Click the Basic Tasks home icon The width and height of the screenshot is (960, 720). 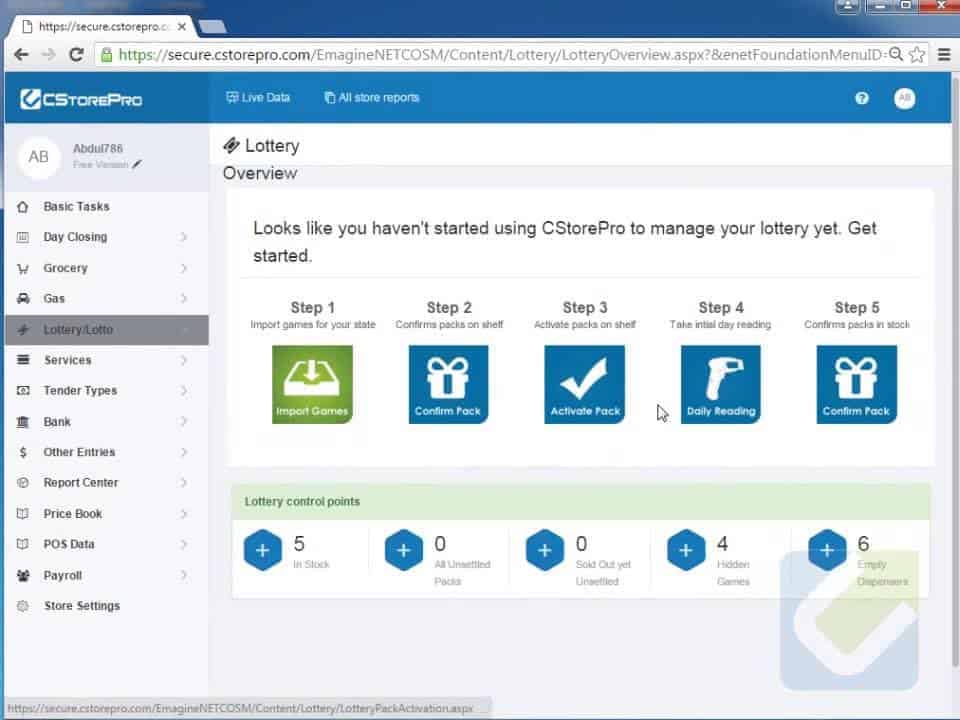[23, 206]
